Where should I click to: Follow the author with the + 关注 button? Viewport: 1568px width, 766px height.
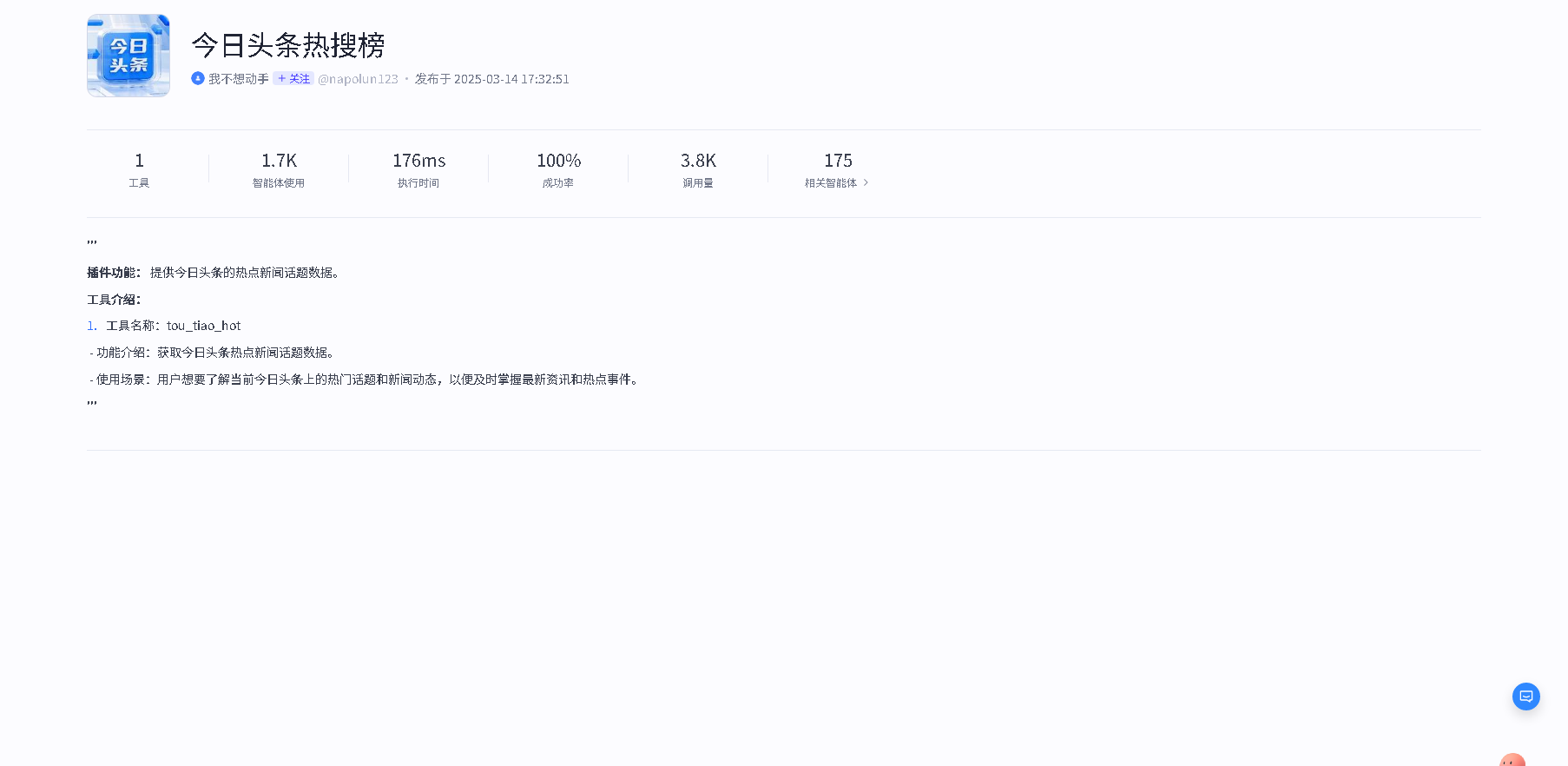coord(293,78)
